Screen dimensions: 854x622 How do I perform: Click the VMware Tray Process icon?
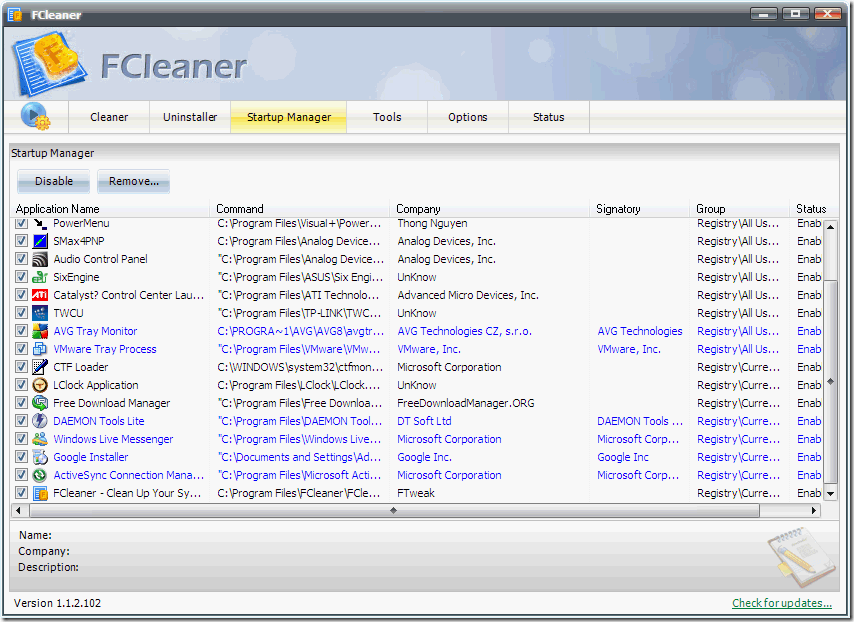point(40,349)
